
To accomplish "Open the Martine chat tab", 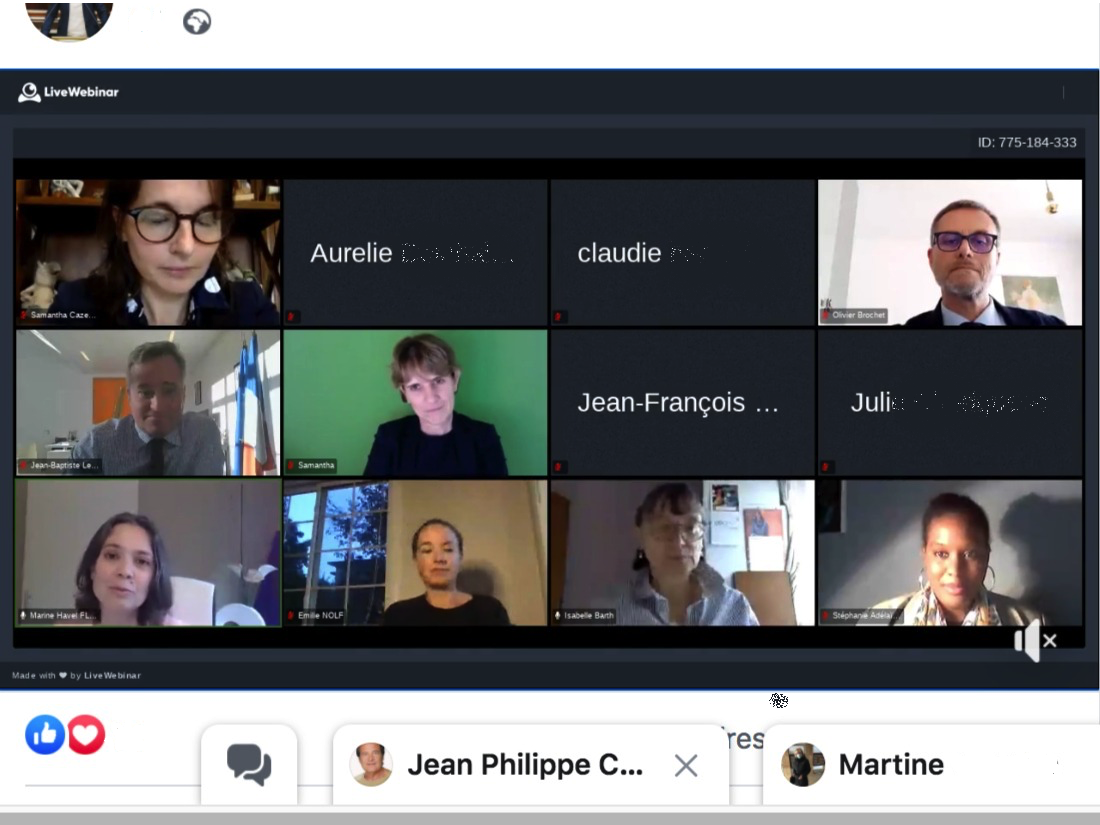I will tap(931, 765).
